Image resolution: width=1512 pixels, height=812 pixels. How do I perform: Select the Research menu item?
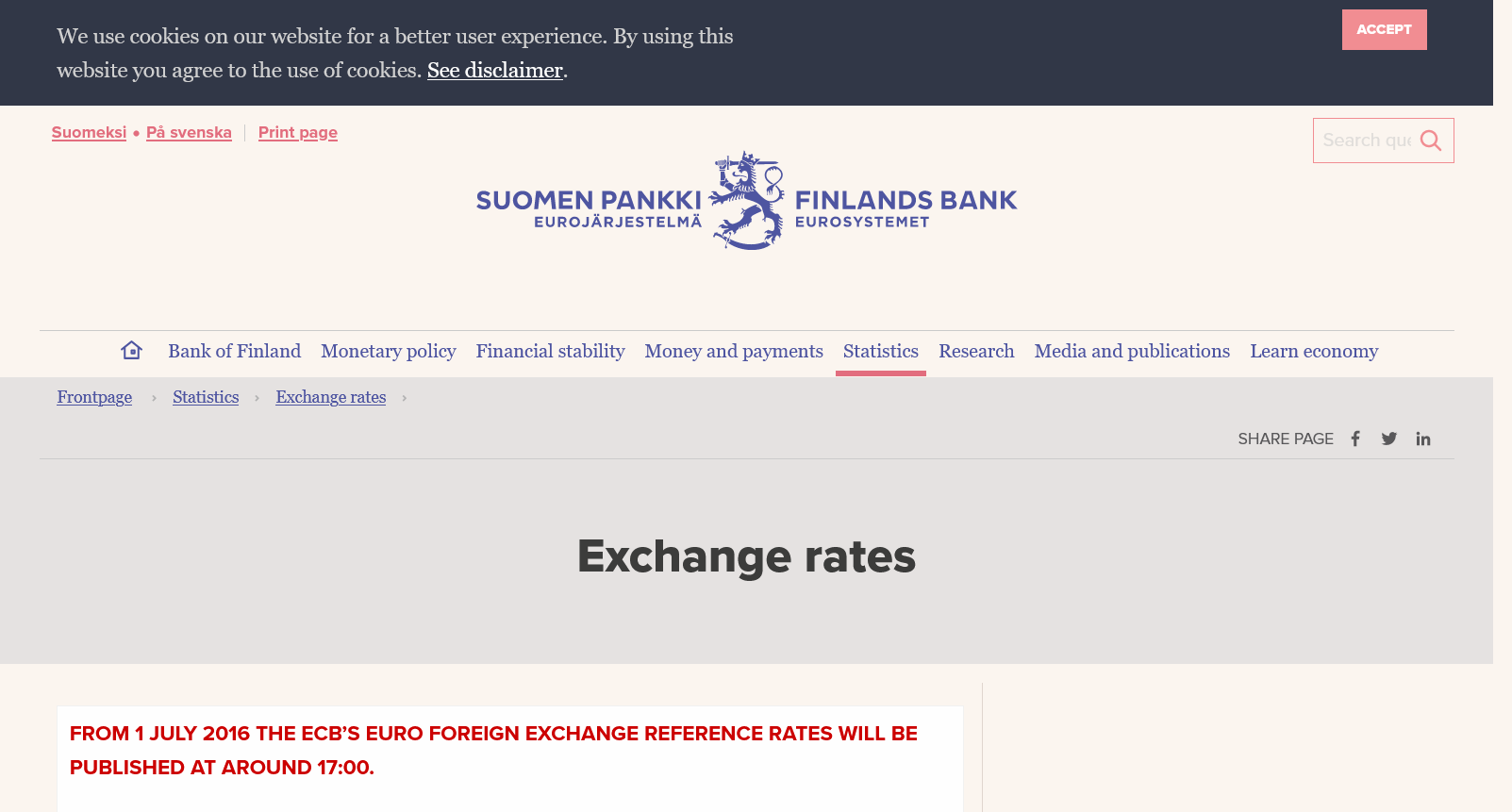[976, 352]
